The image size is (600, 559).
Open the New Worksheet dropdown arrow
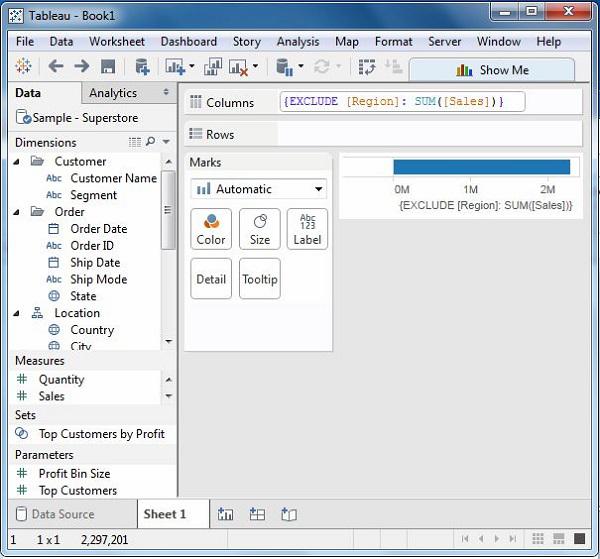pos(192,66)
